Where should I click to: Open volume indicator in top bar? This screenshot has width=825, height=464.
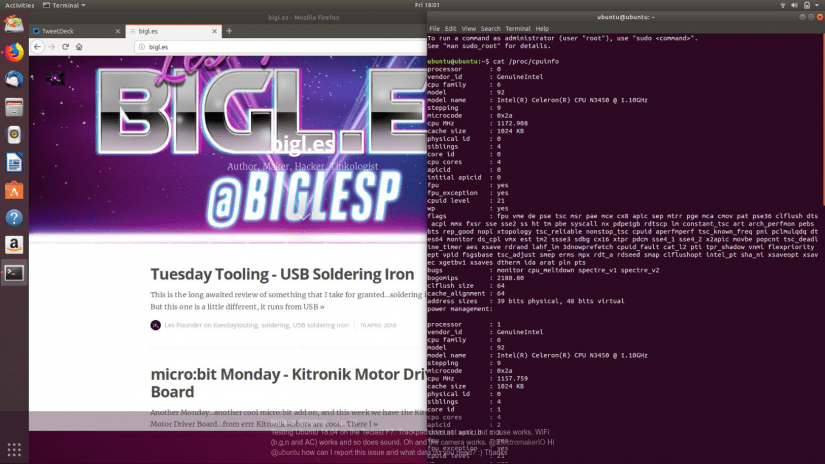[794, 5]
